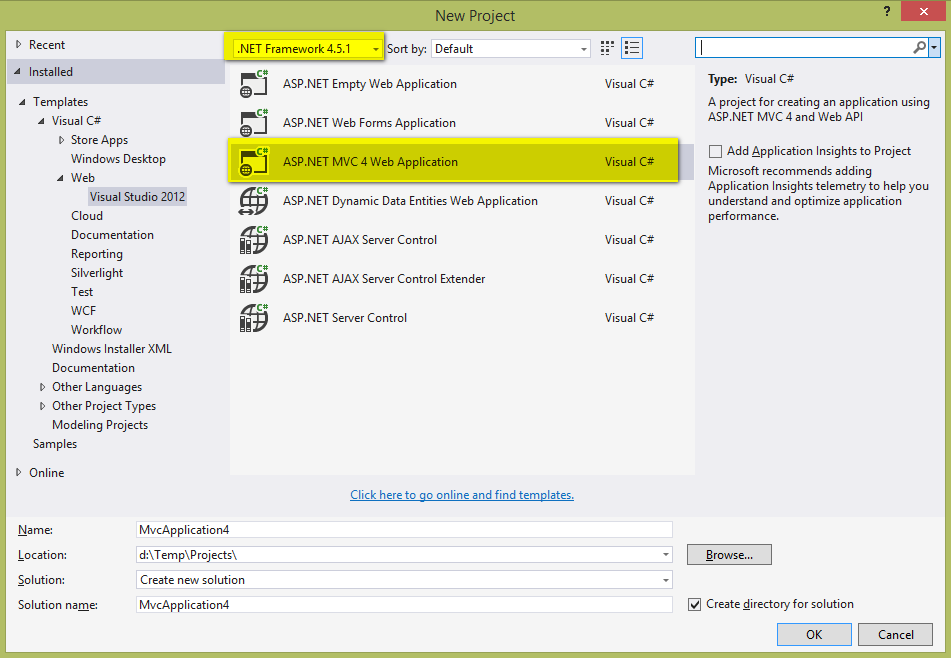
Task: Open the .NET Framework version dropdown
Action: [308, 49]
